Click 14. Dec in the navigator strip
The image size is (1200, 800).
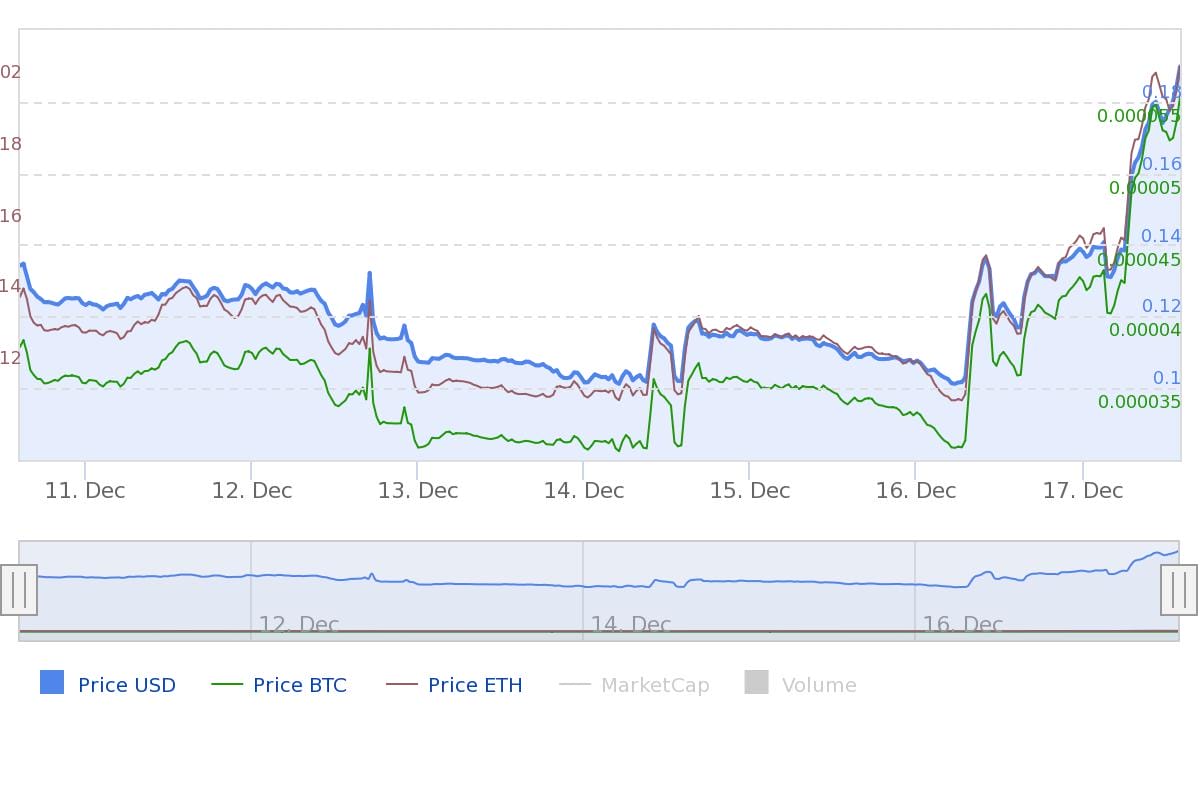click(631, 625)
